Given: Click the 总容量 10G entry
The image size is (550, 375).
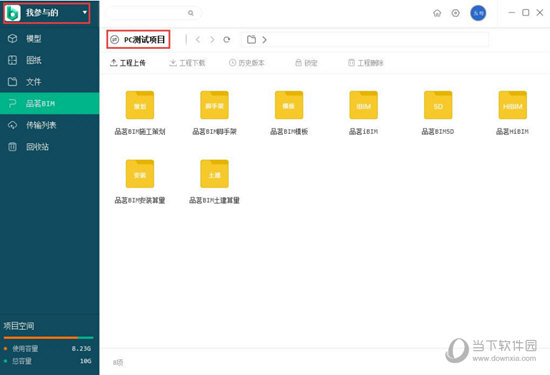Looking at the screenshot, I should pos(47,361).
